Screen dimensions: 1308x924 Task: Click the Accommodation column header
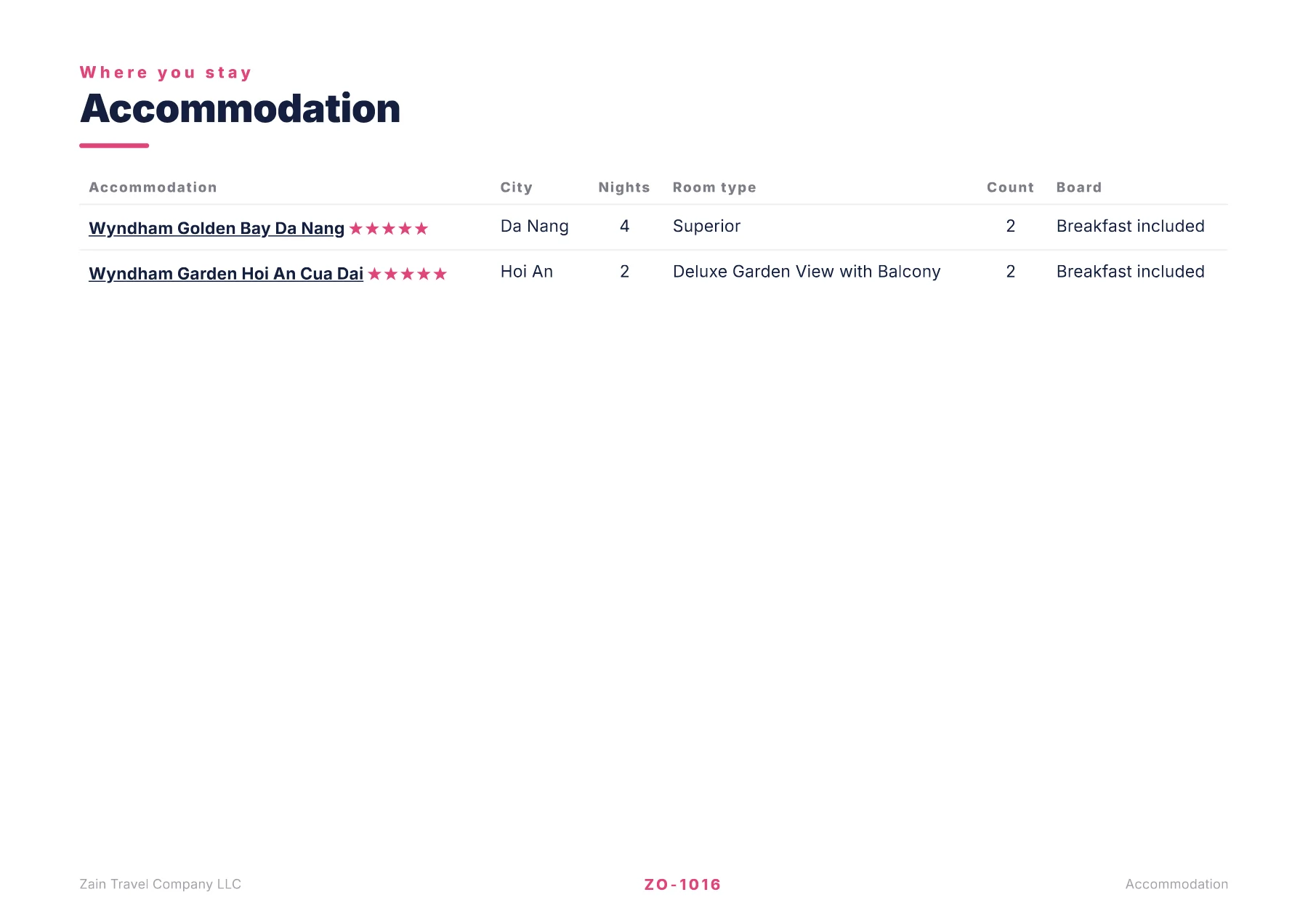point(153,187)
